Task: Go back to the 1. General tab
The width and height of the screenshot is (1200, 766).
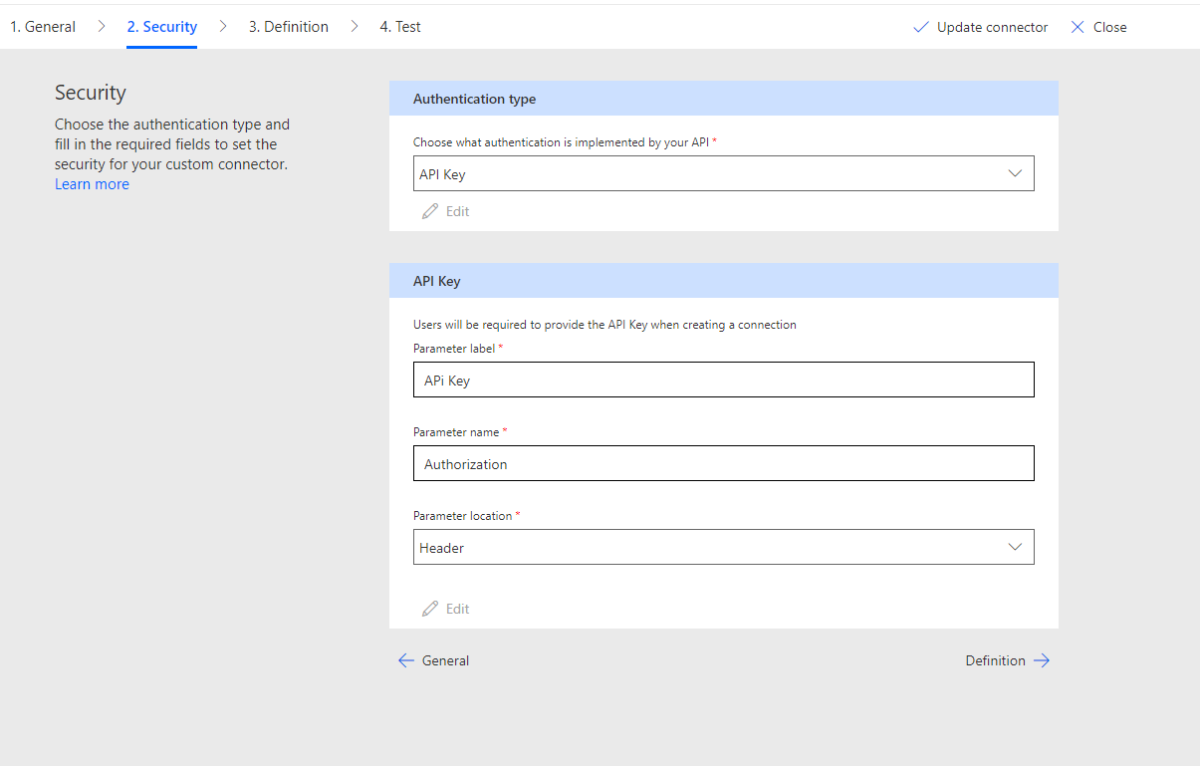Action: tap(42, 26)
